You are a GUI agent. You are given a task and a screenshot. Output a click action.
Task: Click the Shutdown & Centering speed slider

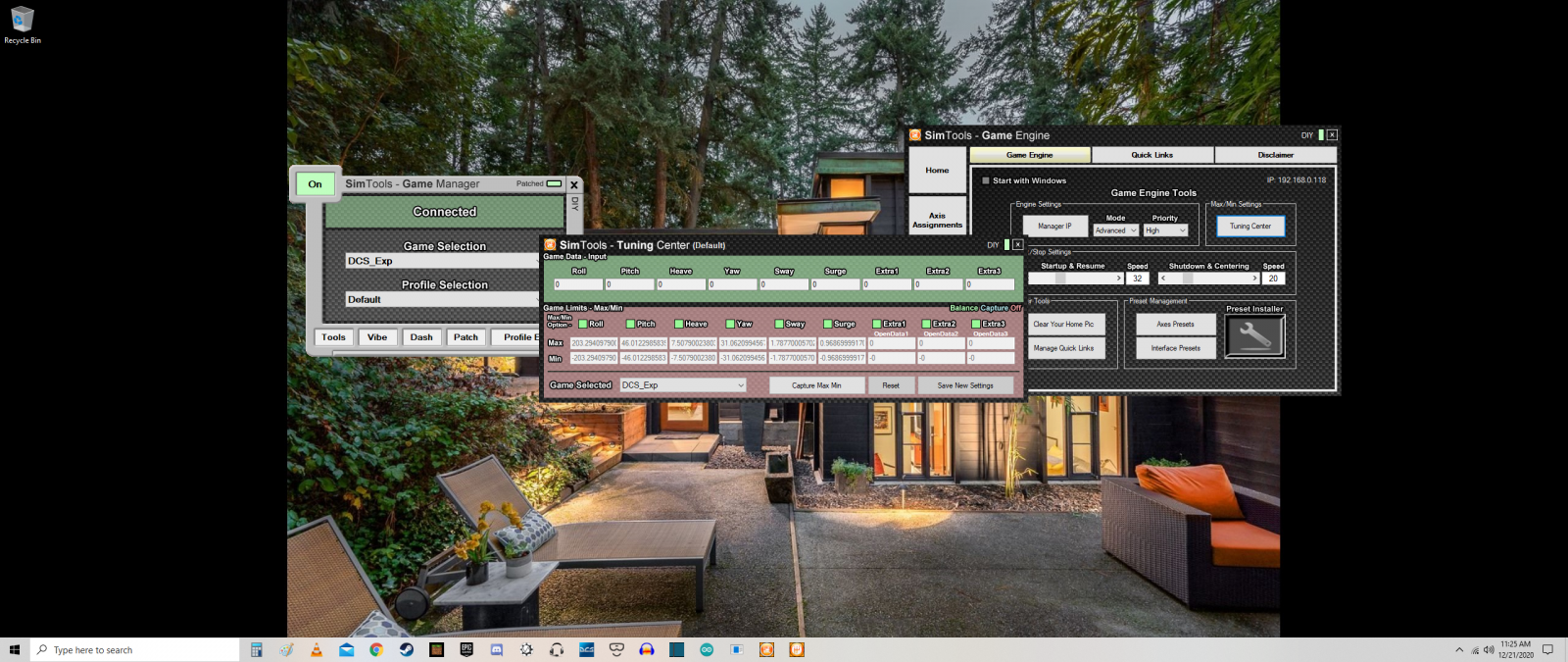(1207, 279)
